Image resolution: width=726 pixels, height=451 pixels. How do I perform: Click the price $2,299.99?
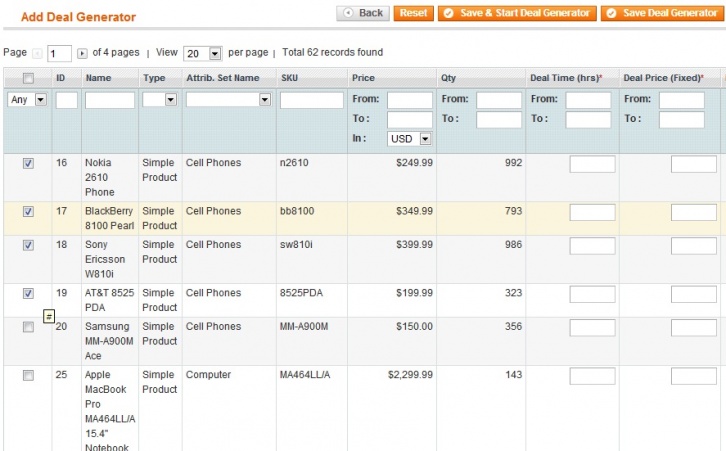point(410,375)
